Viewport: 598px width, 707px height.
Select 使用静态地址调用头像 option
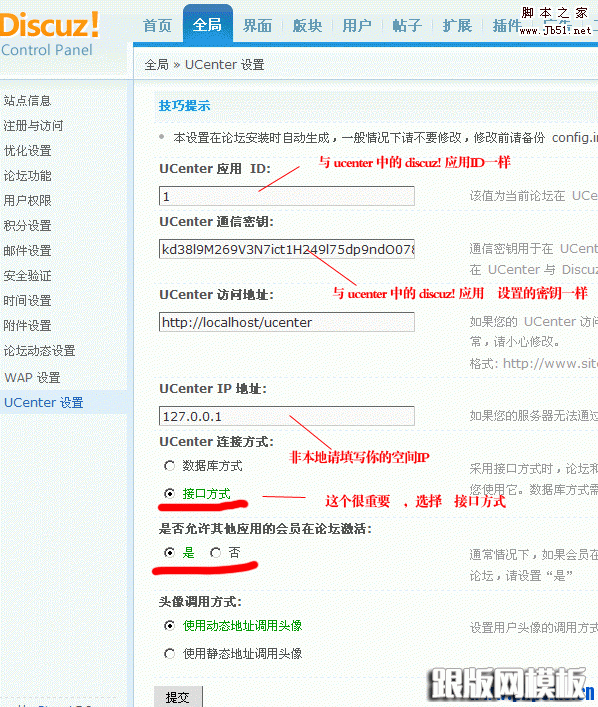pos(170,653)
